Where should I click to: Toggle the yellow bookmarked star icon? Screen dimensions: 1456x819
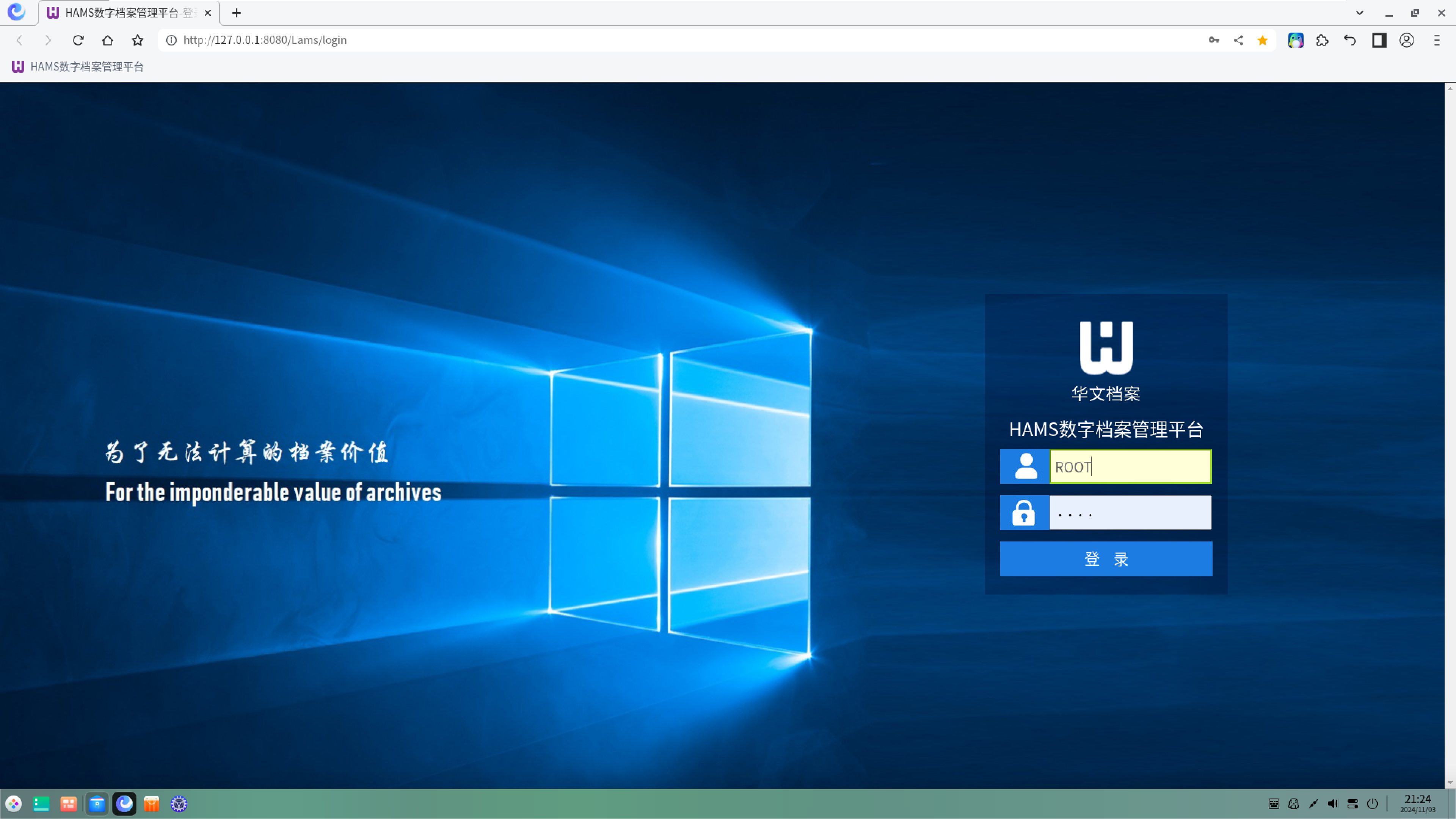(x=1262, y=40)
